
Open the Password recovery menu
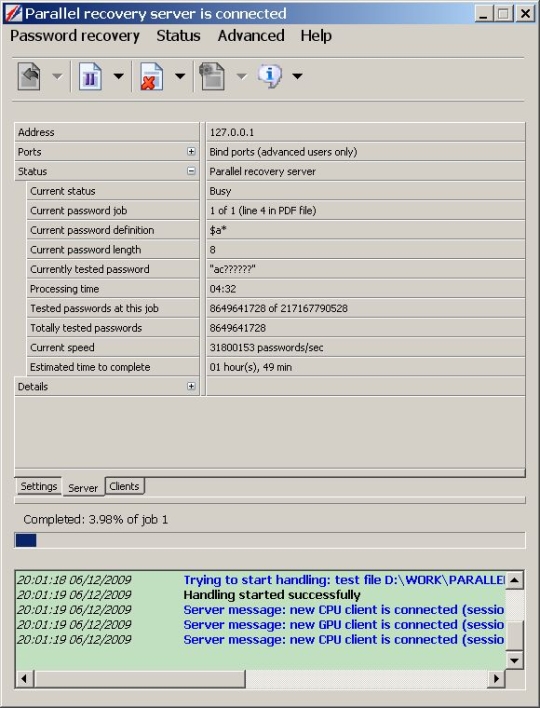click(x=75, y=36)
